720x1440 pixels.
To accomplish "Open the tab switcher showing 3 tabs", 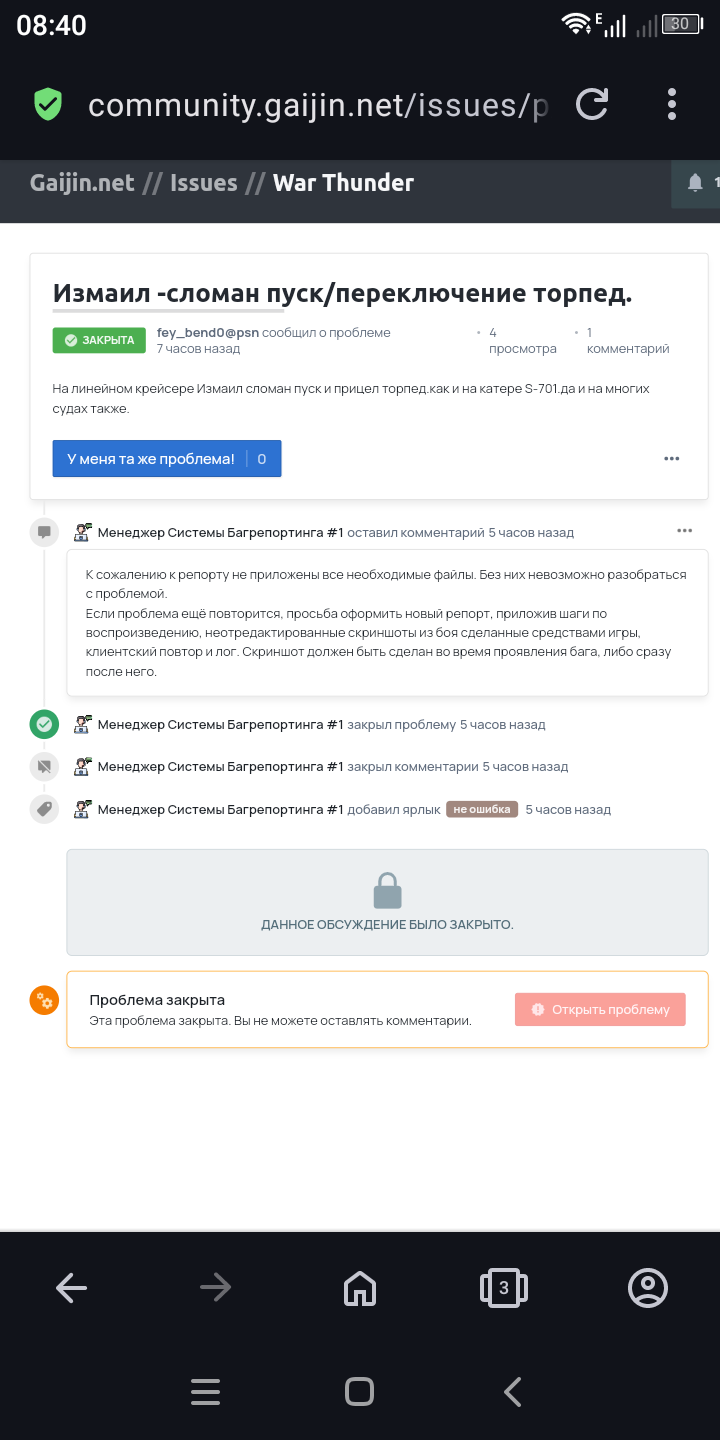I will coord(503,1288).
